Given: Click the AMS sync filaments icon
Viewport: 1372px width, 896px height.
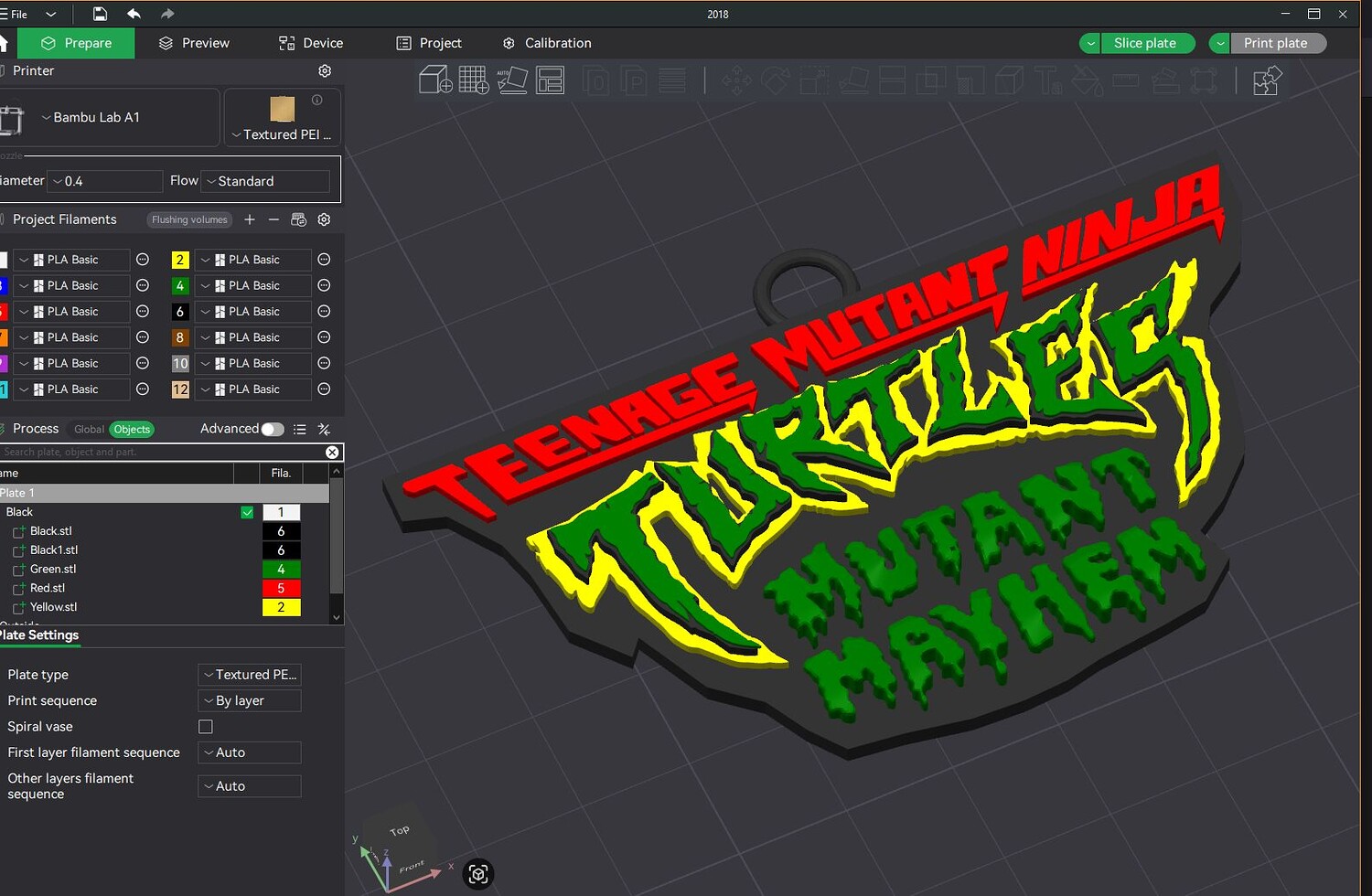Looking at the screenshot, I should (x=298, y=219).
